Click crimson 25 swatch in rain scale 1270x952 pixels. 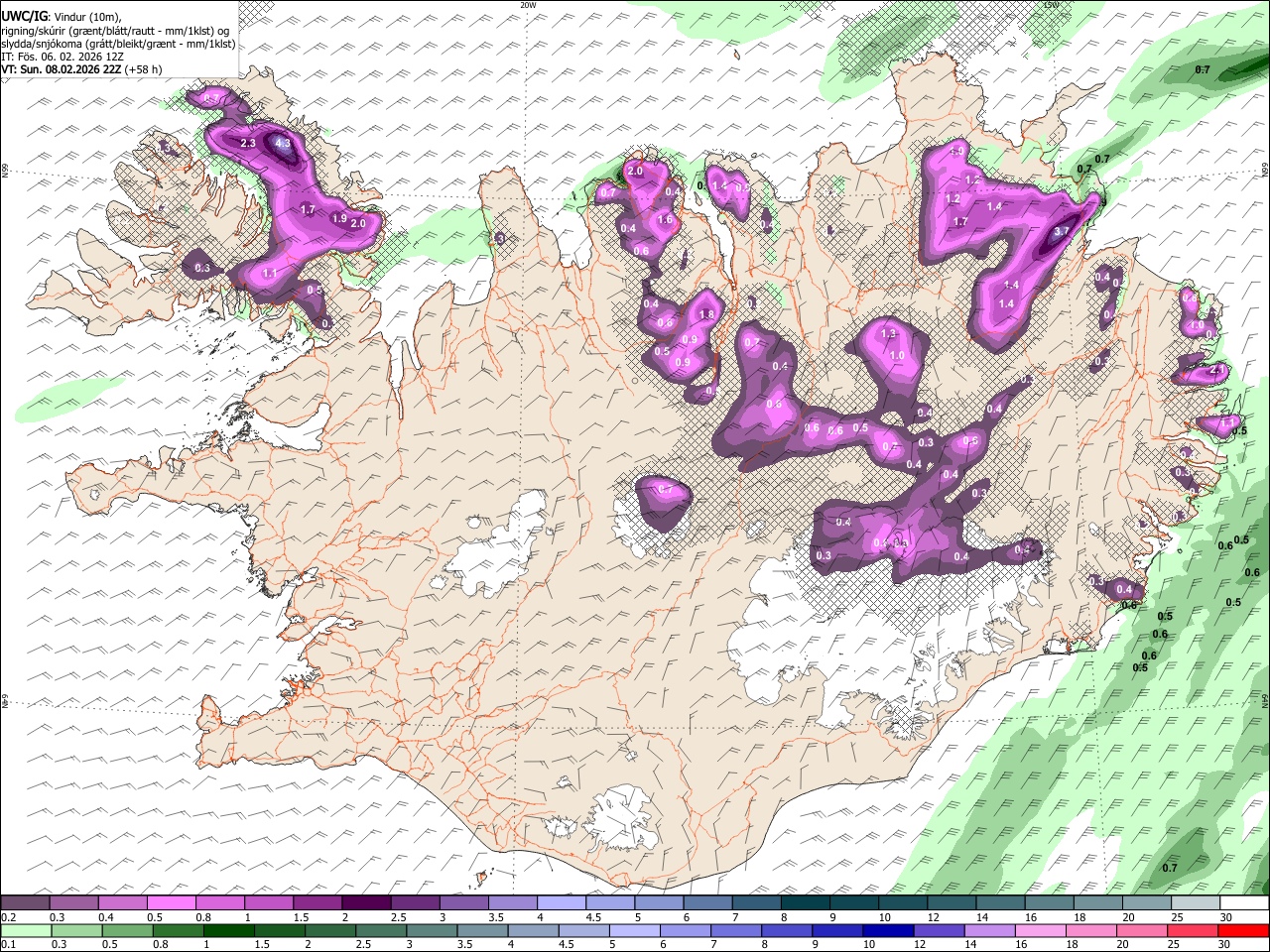point(1192,931)
